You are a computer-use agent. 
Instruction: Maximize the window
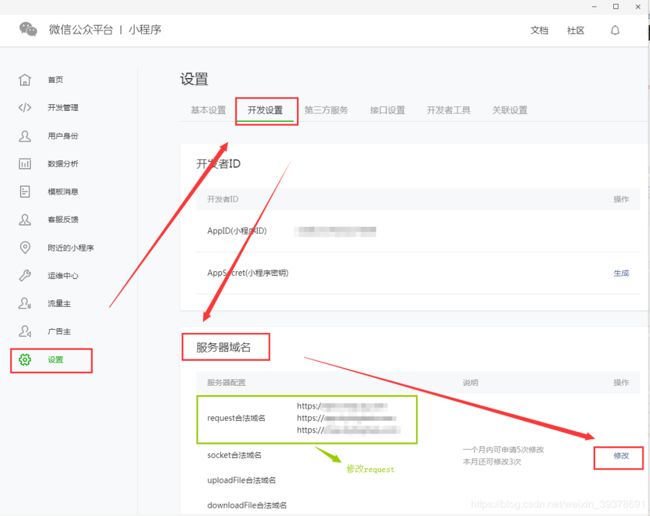pos(616,7)
